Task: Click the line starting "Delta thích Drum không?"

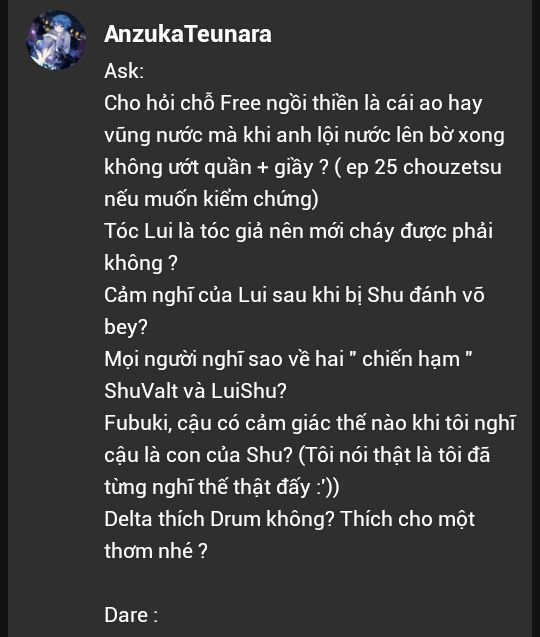Action: click(x=289, y=519)
